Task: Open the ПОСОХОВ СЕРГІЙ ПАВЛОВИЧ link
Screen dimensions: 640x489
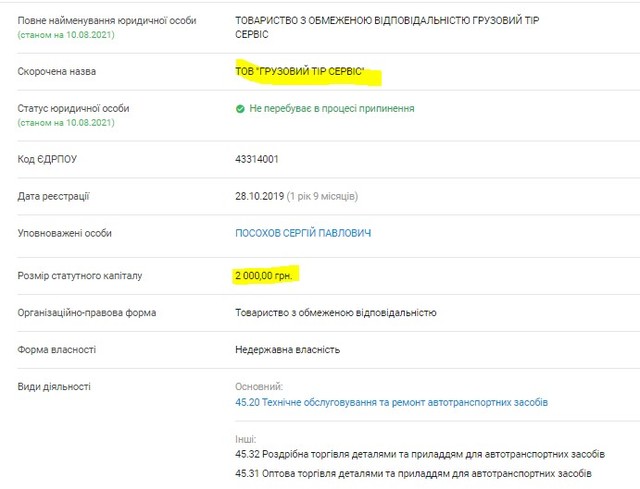Action: 302,234
